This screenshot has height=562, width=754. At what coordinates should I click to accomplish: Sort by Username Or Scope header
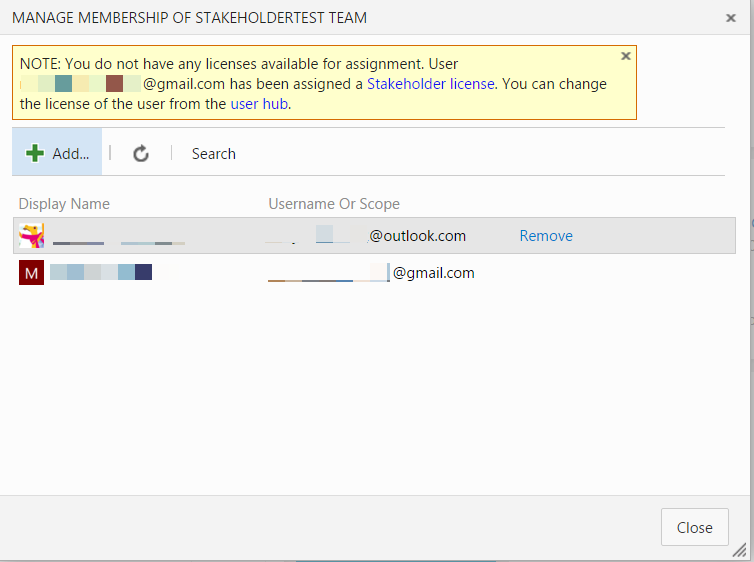[334, 204]
